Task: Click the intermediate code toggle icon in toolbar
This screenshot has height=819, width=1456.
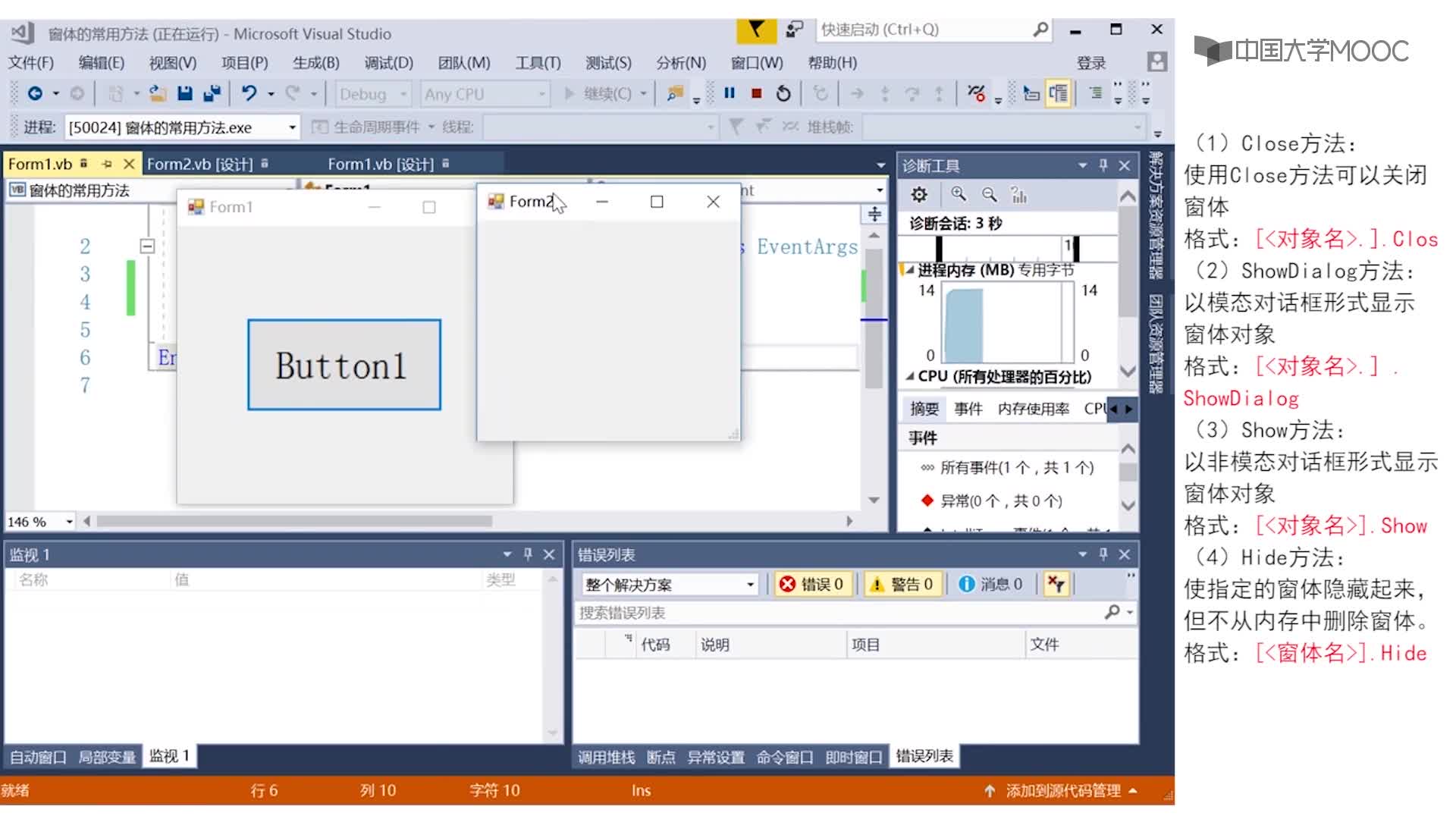Action: tap(976, 94)
